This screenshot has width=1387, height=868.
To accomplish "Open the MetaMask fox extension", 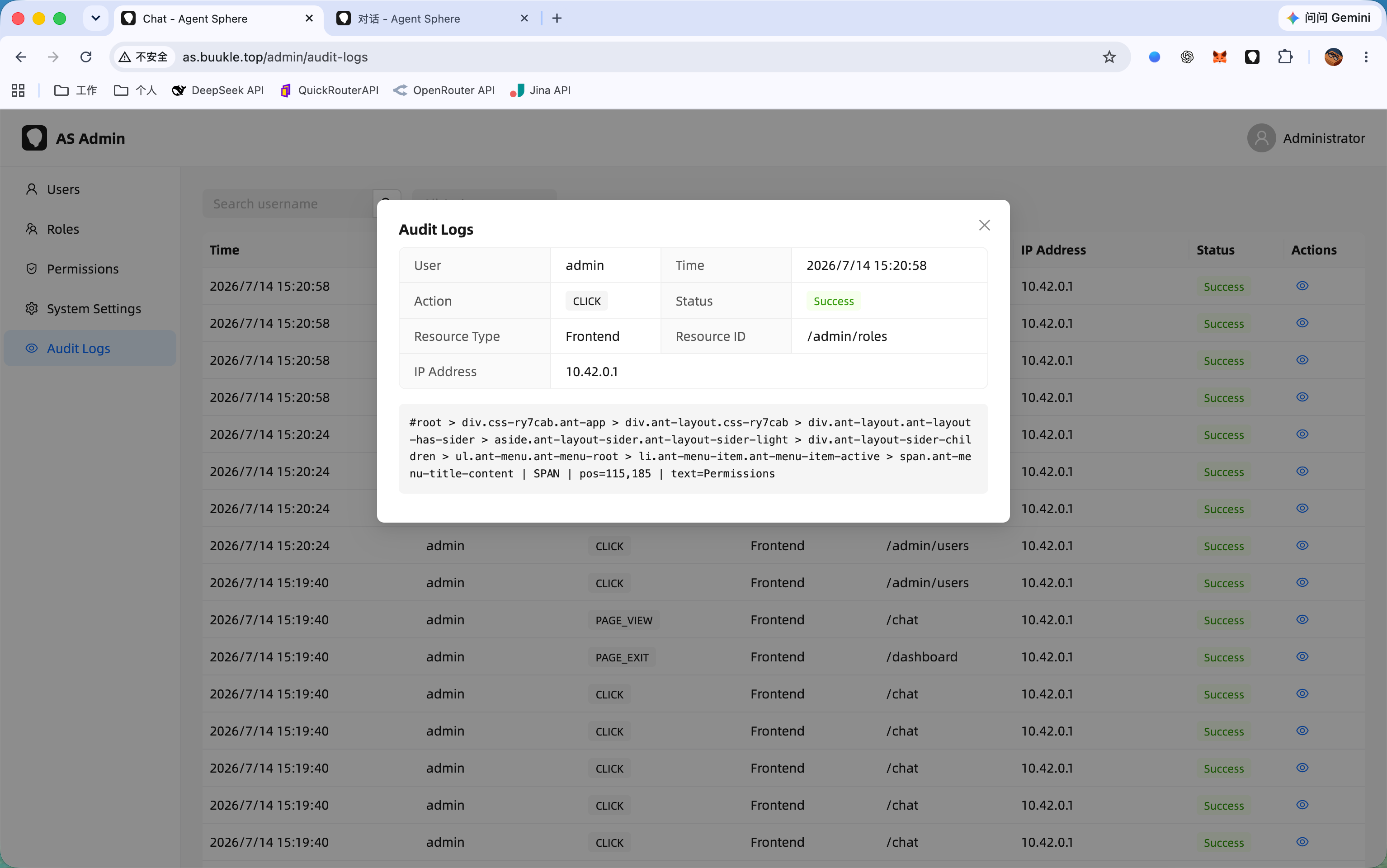I will pyautogui.click(x=1219, y=57).
